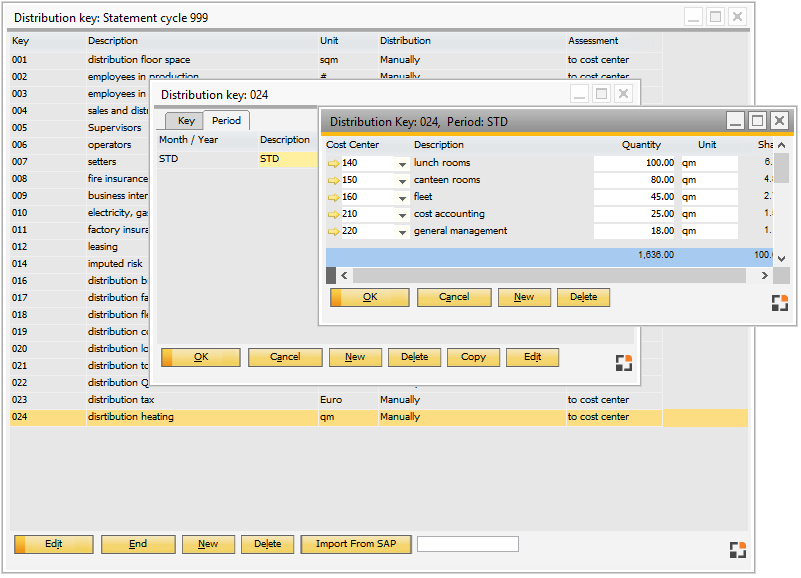
Task: Click the orange resize icon in Distribution key 024 window
Action: [x=624, y=363]
